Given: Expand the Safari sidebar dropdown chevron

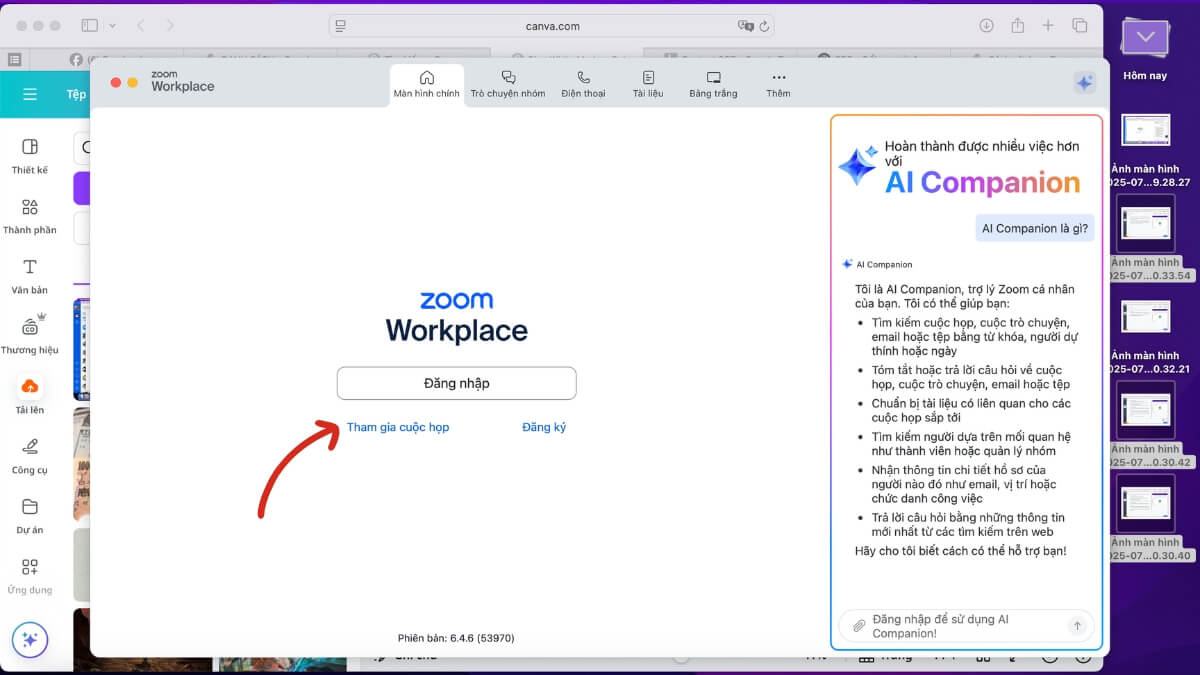Looking at the screenshot, I should coord(112,25).
